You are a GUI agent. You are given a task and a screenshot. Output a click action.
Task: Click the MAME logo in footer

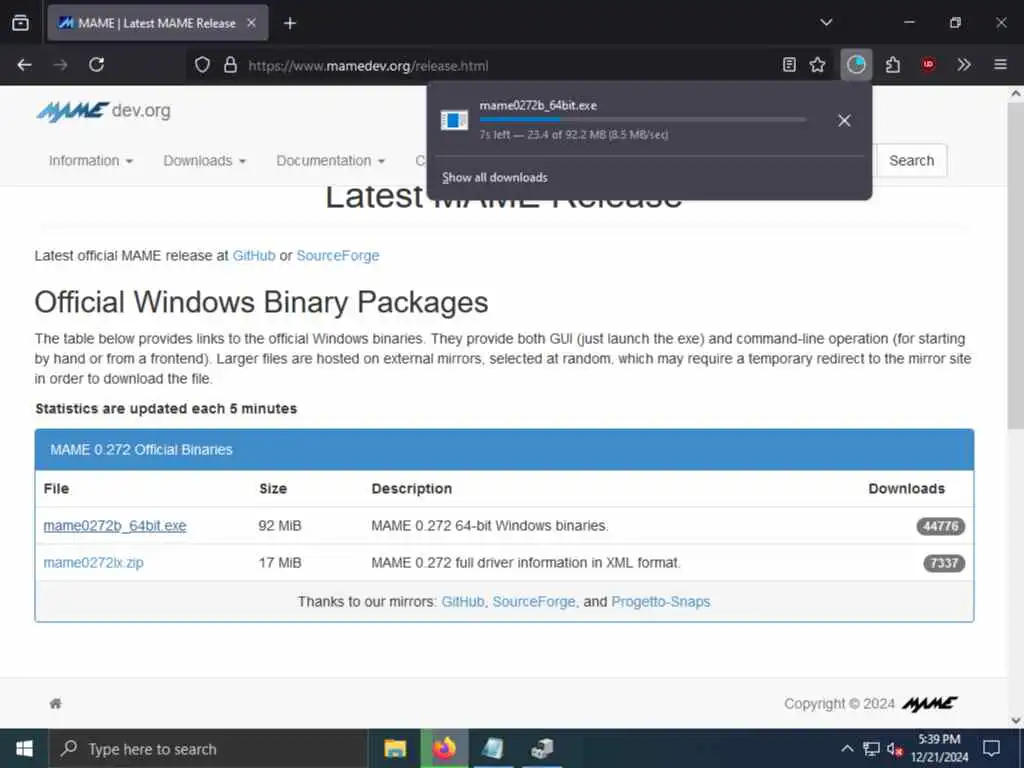929,703
